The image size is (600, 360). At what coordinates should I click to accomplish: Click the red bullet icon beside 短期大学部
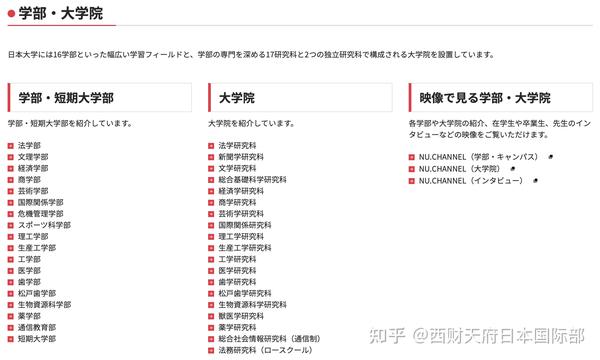(x=11, y=339)
